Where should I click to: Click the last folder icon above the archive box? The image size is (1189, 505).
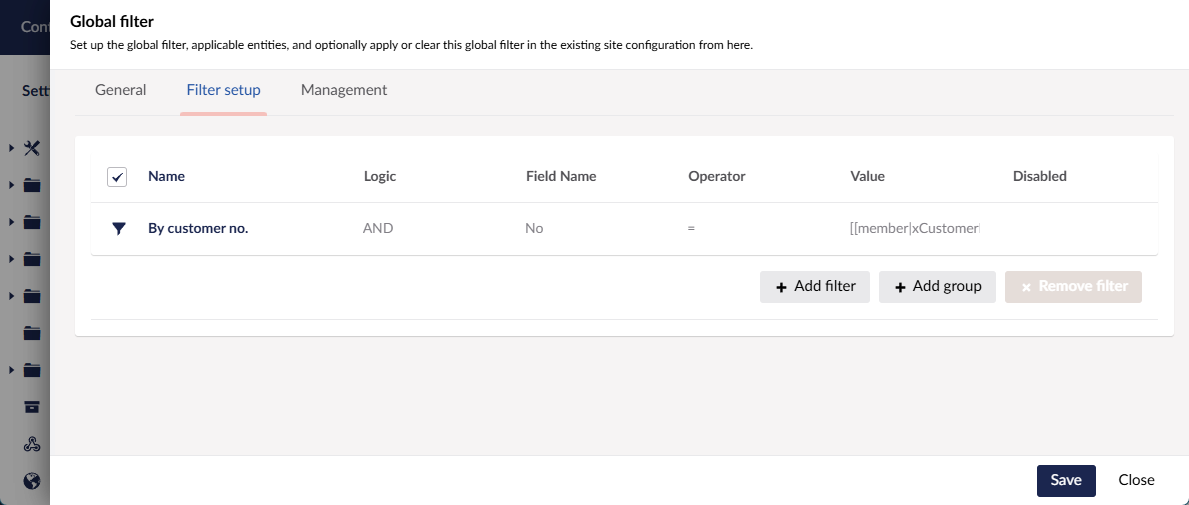point(32,370)
